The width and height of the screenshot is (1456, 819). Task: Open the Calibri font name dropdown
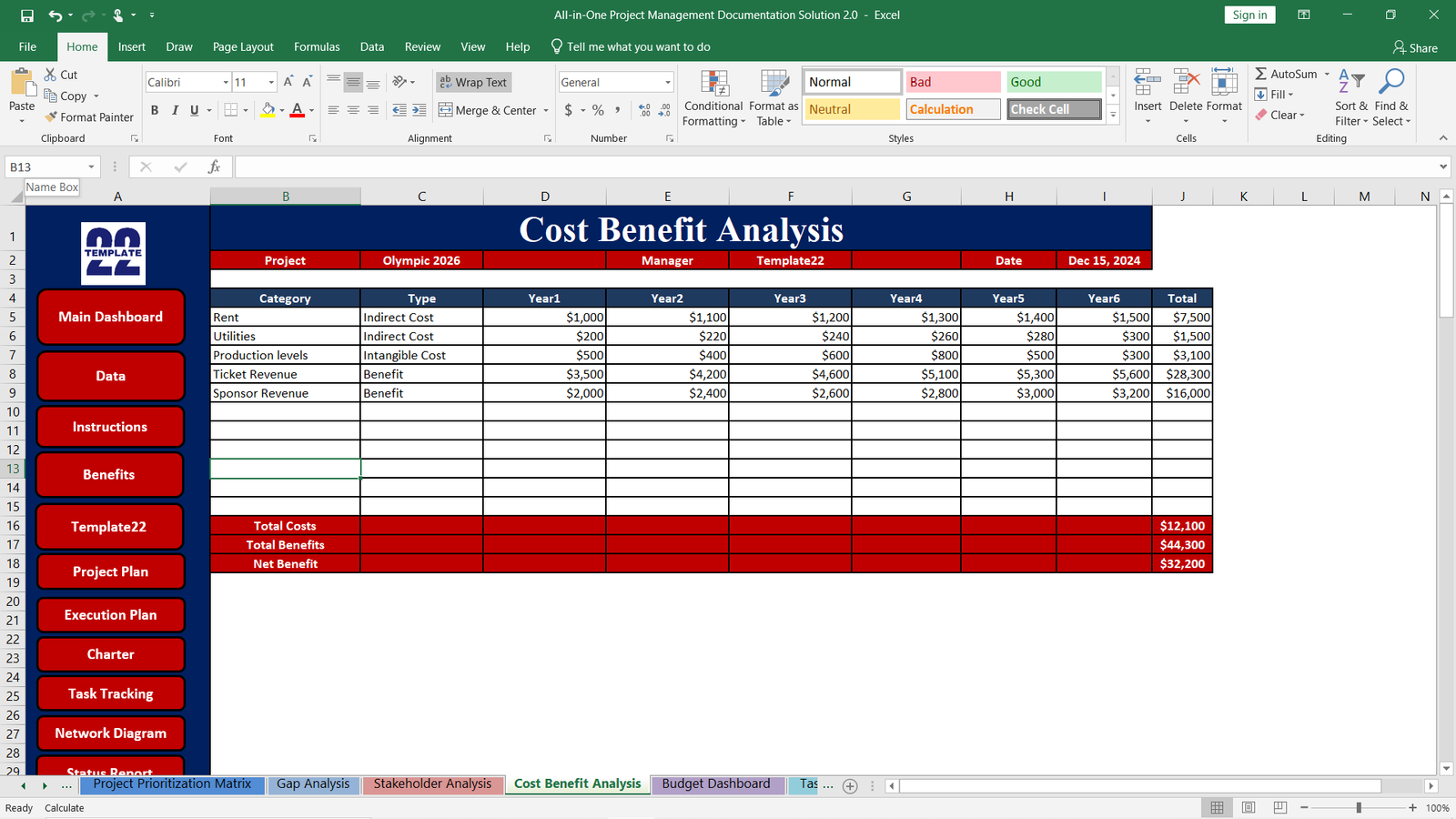[x=226, y=83]
